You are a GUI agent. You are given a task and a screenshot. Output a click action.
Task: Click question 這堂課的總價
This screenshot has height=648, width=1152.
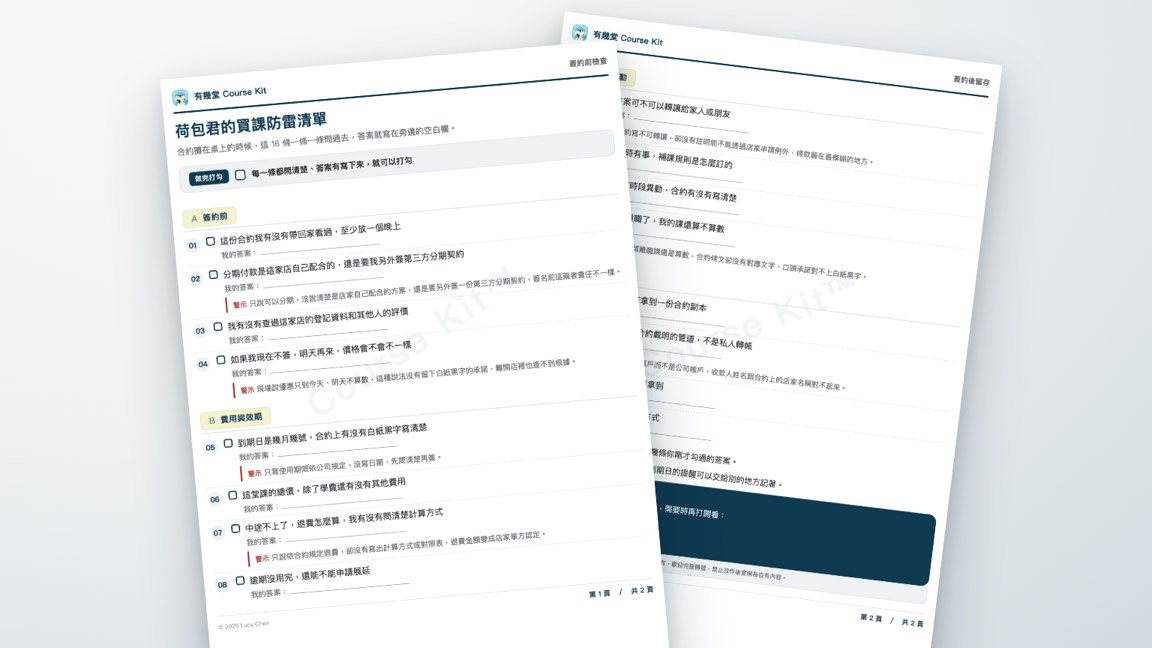click(x=323, y=489)
